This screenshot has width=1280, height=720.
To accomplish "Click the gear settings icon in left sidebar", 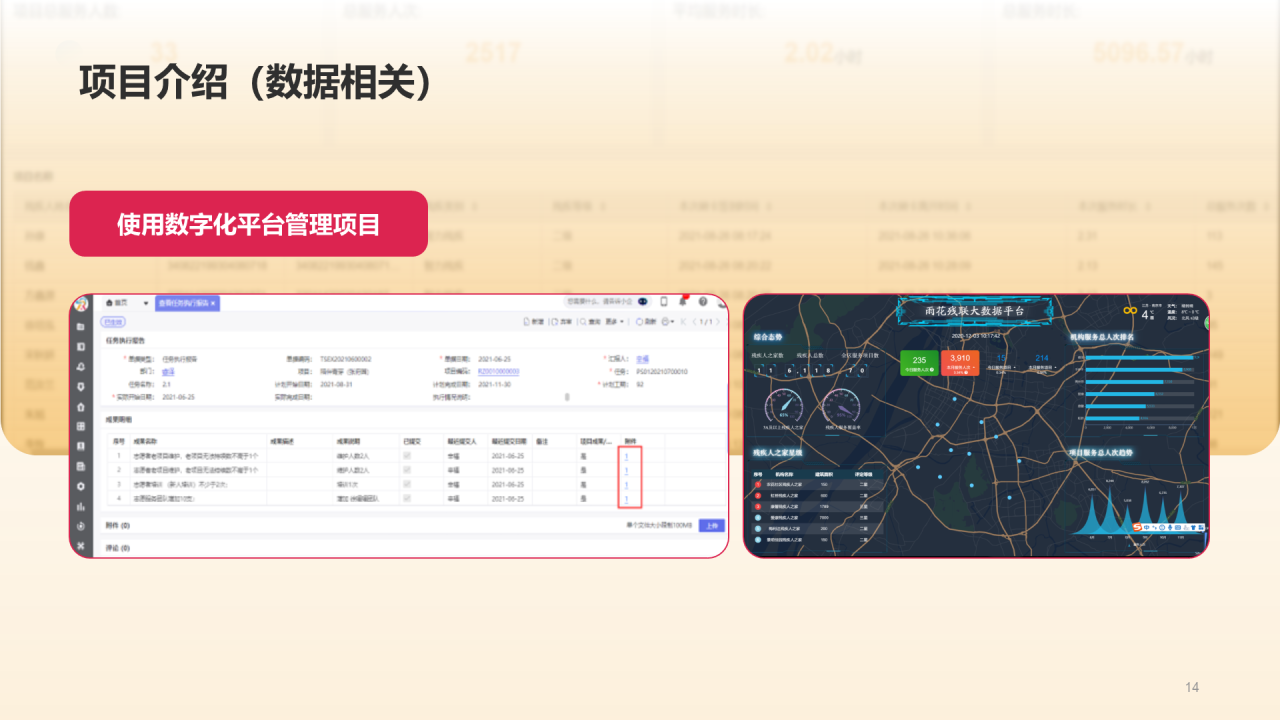I will coord(81,486).
